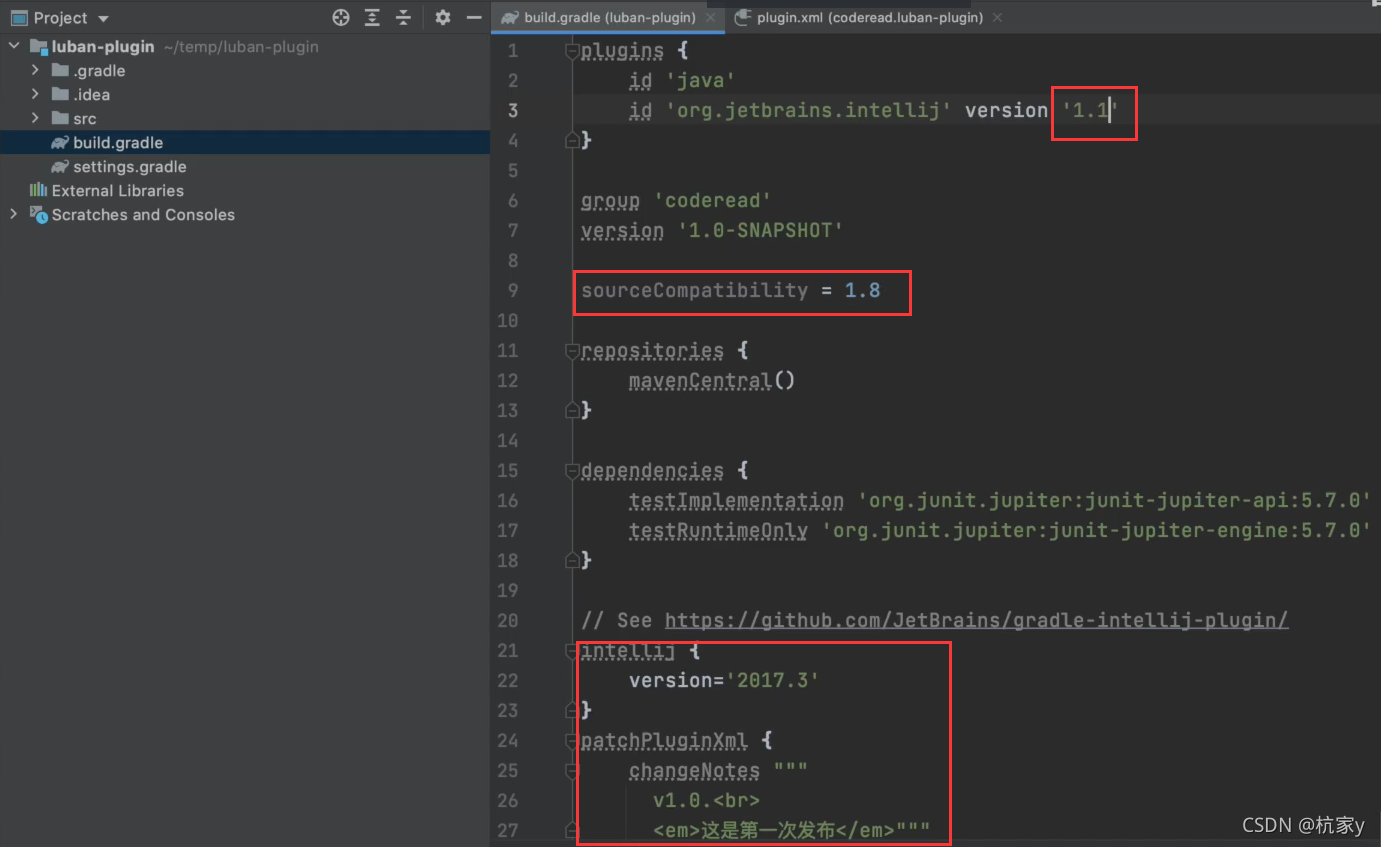The image size is (1381, 847).
Task: Switch to build.gradle (luban-plugin) tab
Action: [x=609, y=18]
